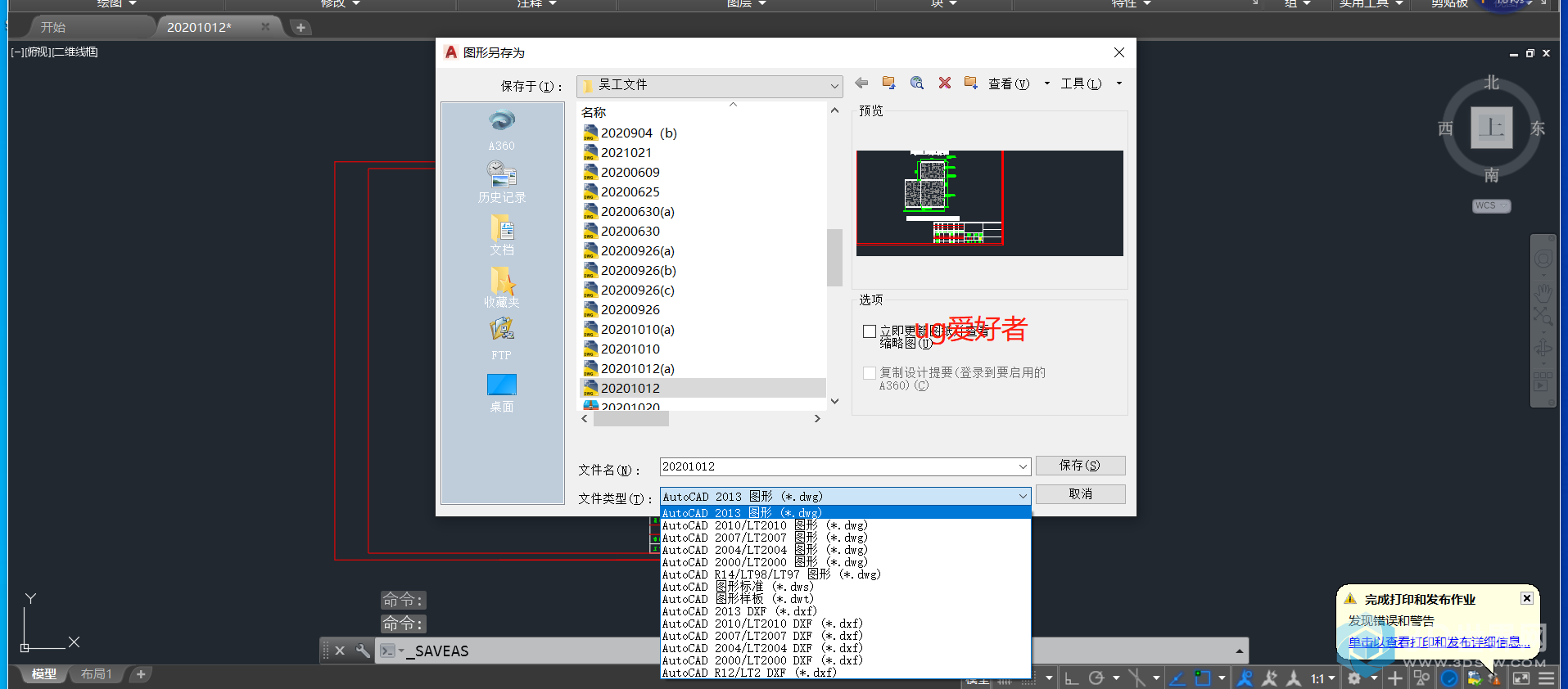Select AutoCAD R12/LT2 DXF (*.dxf) option
This screenshot has height=689, width=1568.
[845, 673]
